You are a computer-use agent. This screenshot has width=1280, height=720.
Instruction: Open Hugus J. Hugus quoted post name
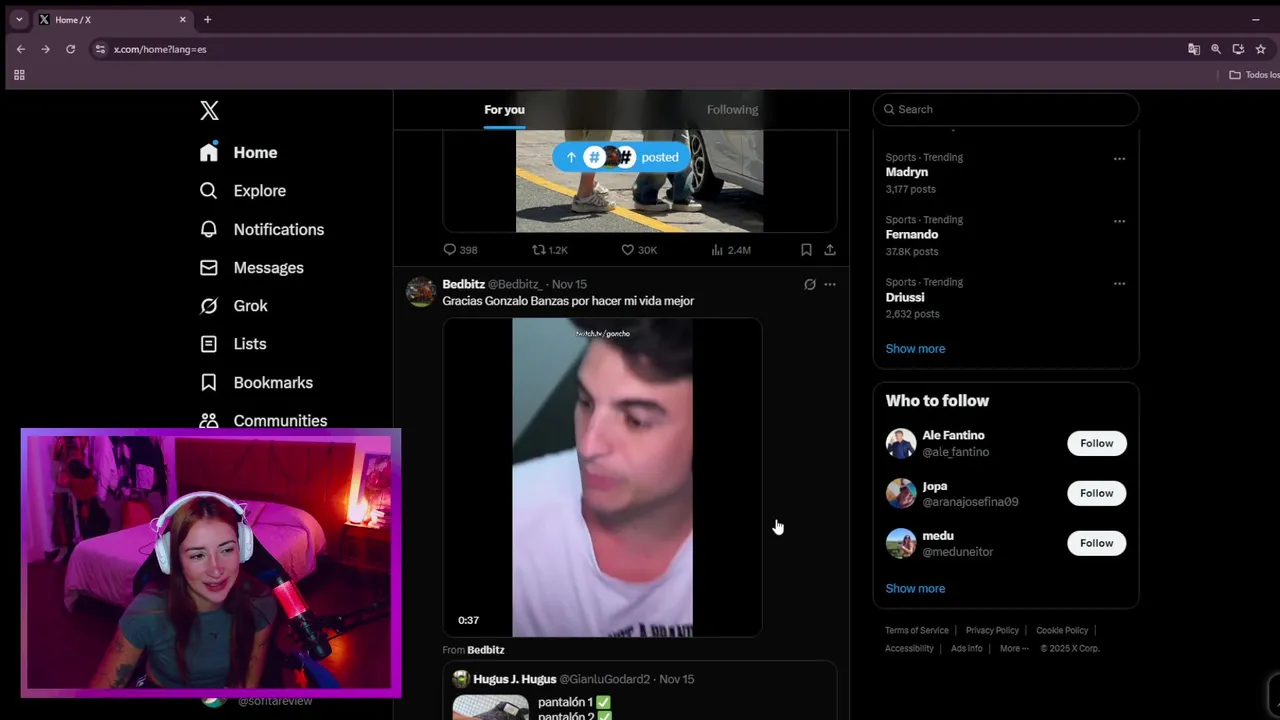click(x=514, y=679)
